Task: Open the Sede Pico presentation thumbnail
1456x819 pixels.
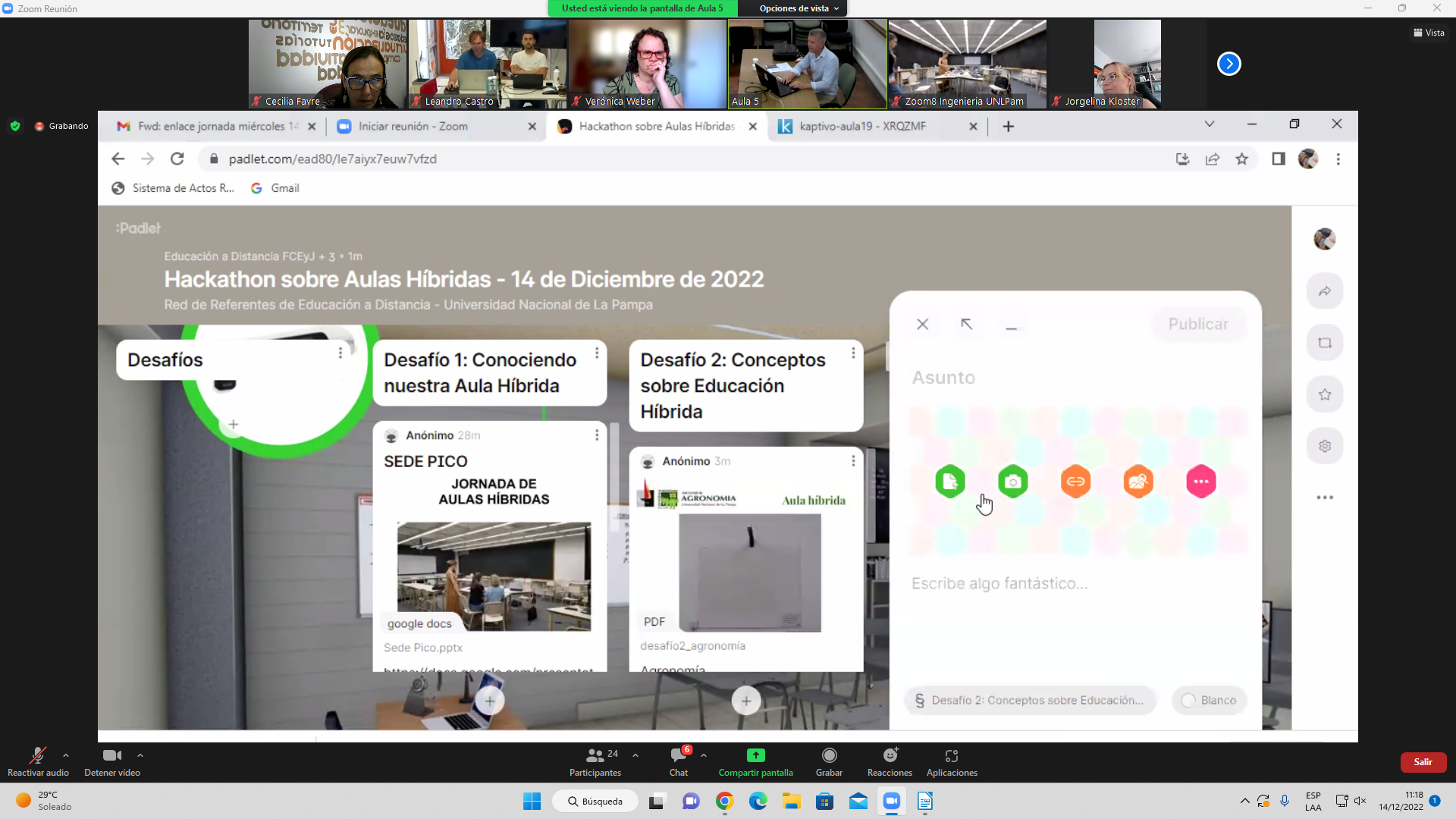Action: (494, 576)
